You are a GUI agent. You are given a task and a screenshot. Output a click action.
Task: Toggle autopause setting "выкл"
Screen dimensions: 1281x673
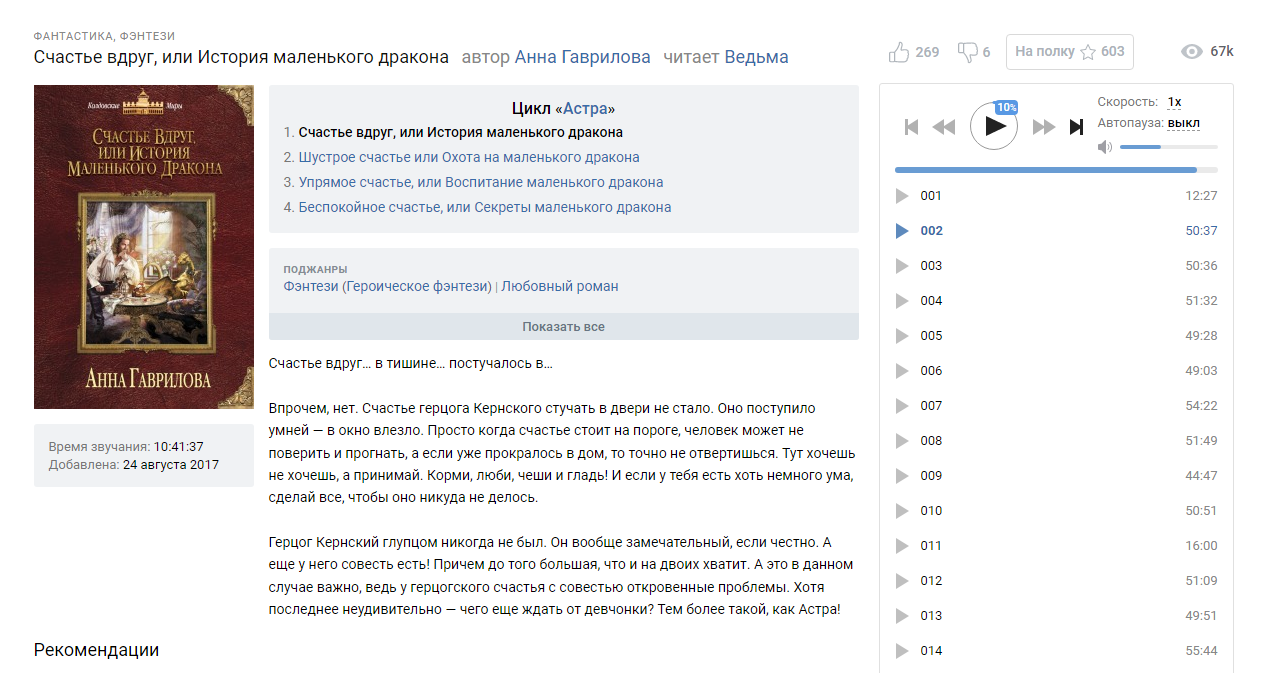(x=1183, y=123)
